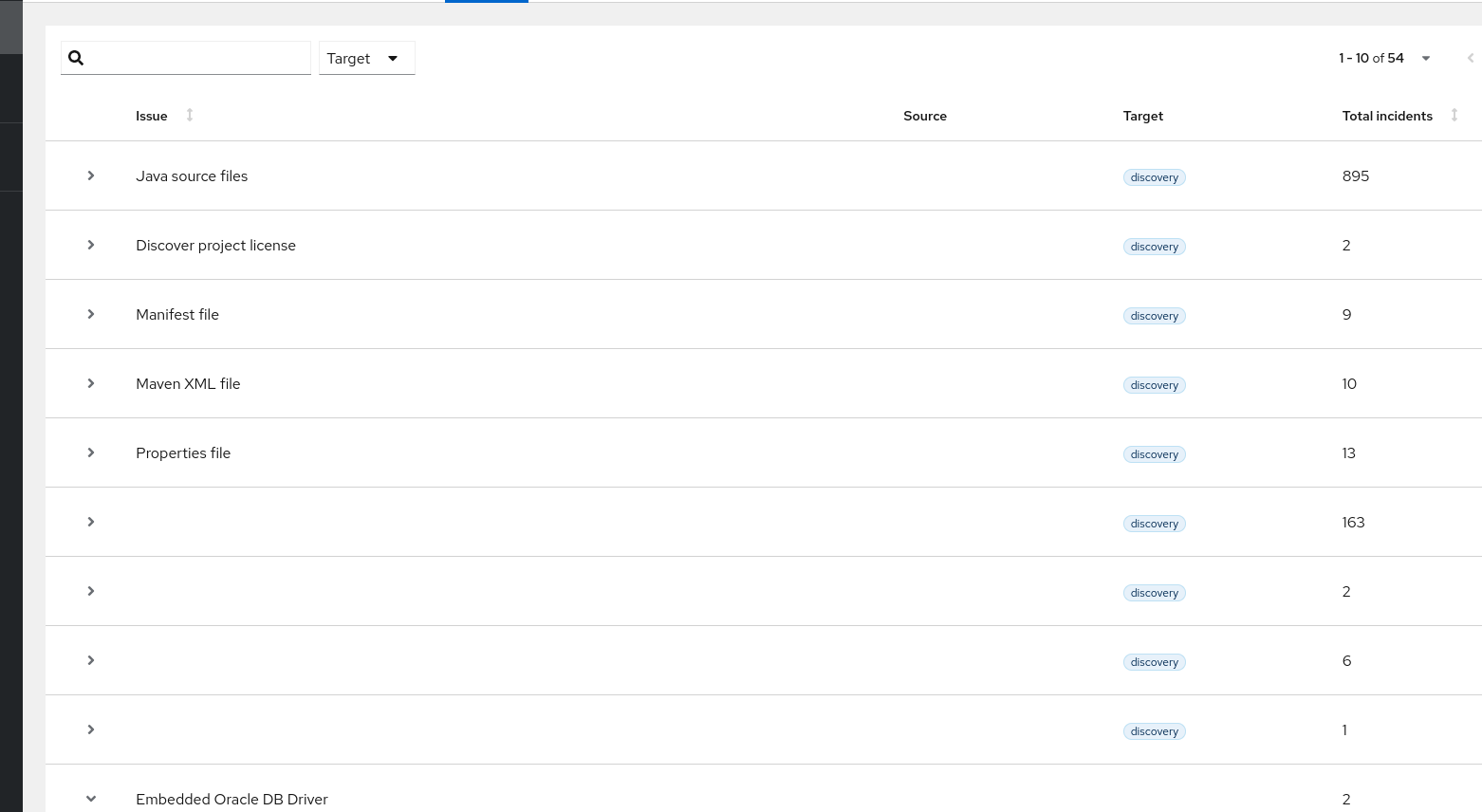Sort by Issue column icon

coord(190,115)
